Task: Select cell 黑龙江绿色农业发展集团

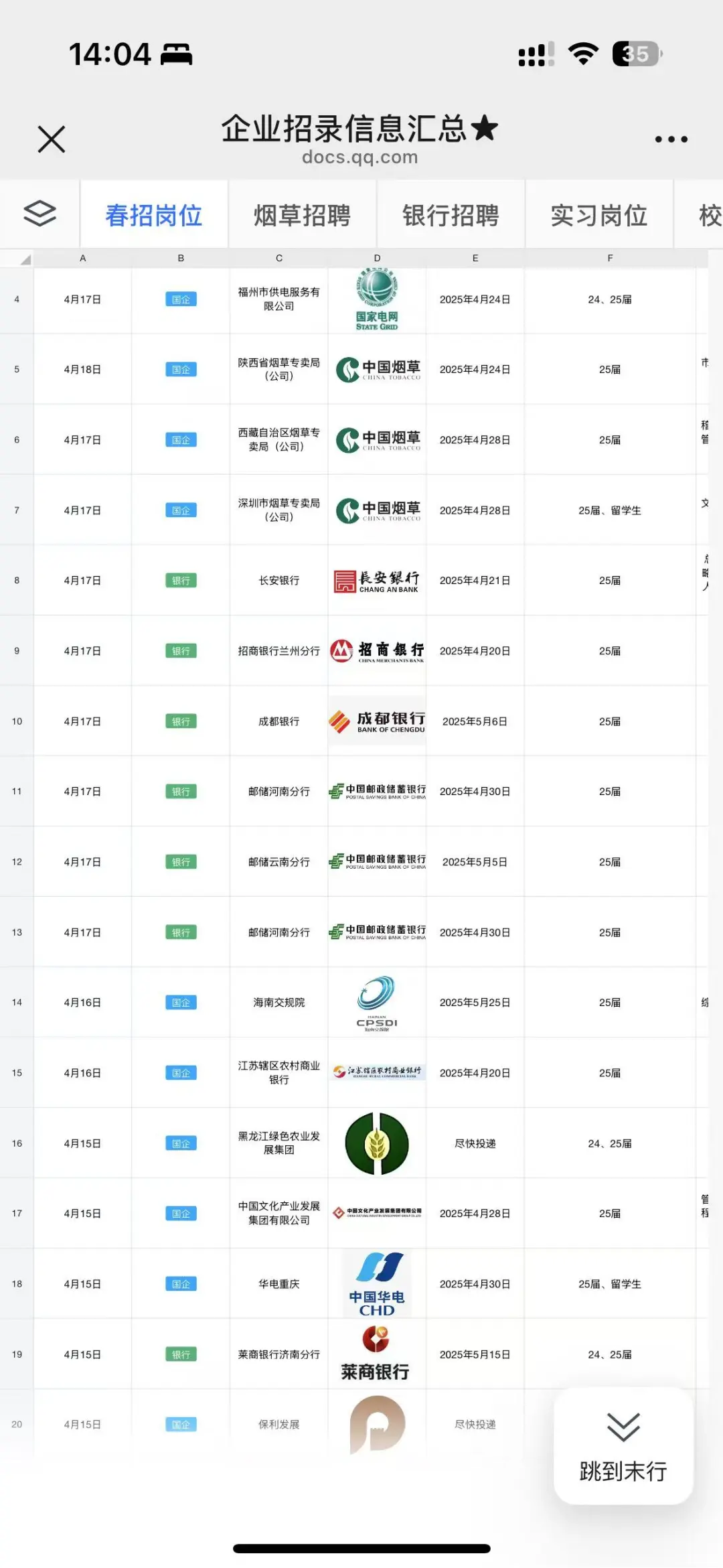Action: 279,1143
